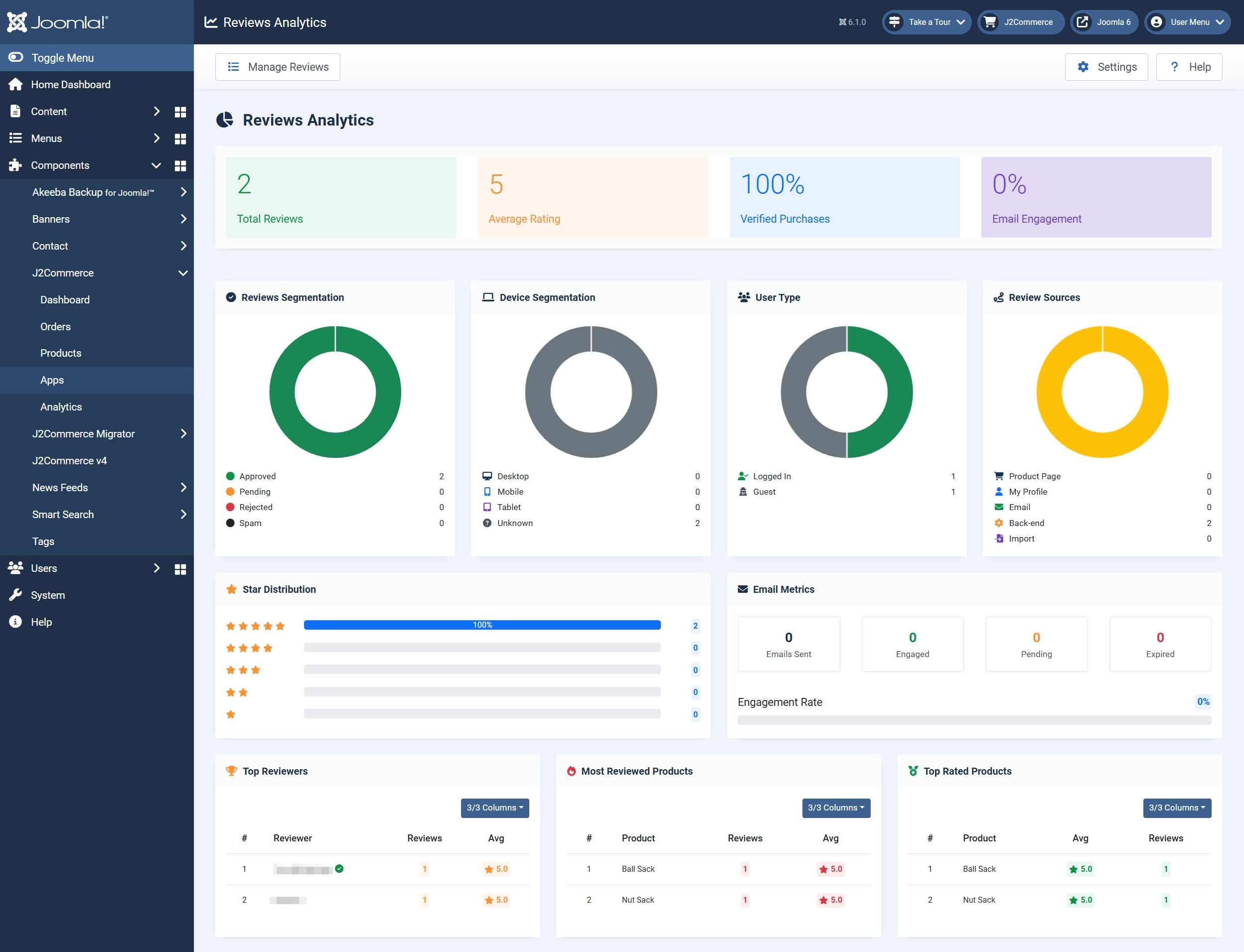Toggle the Approved legend item in Reviews Segmentation
This screenshot has width=1244, height=952.
pos(251,476)
